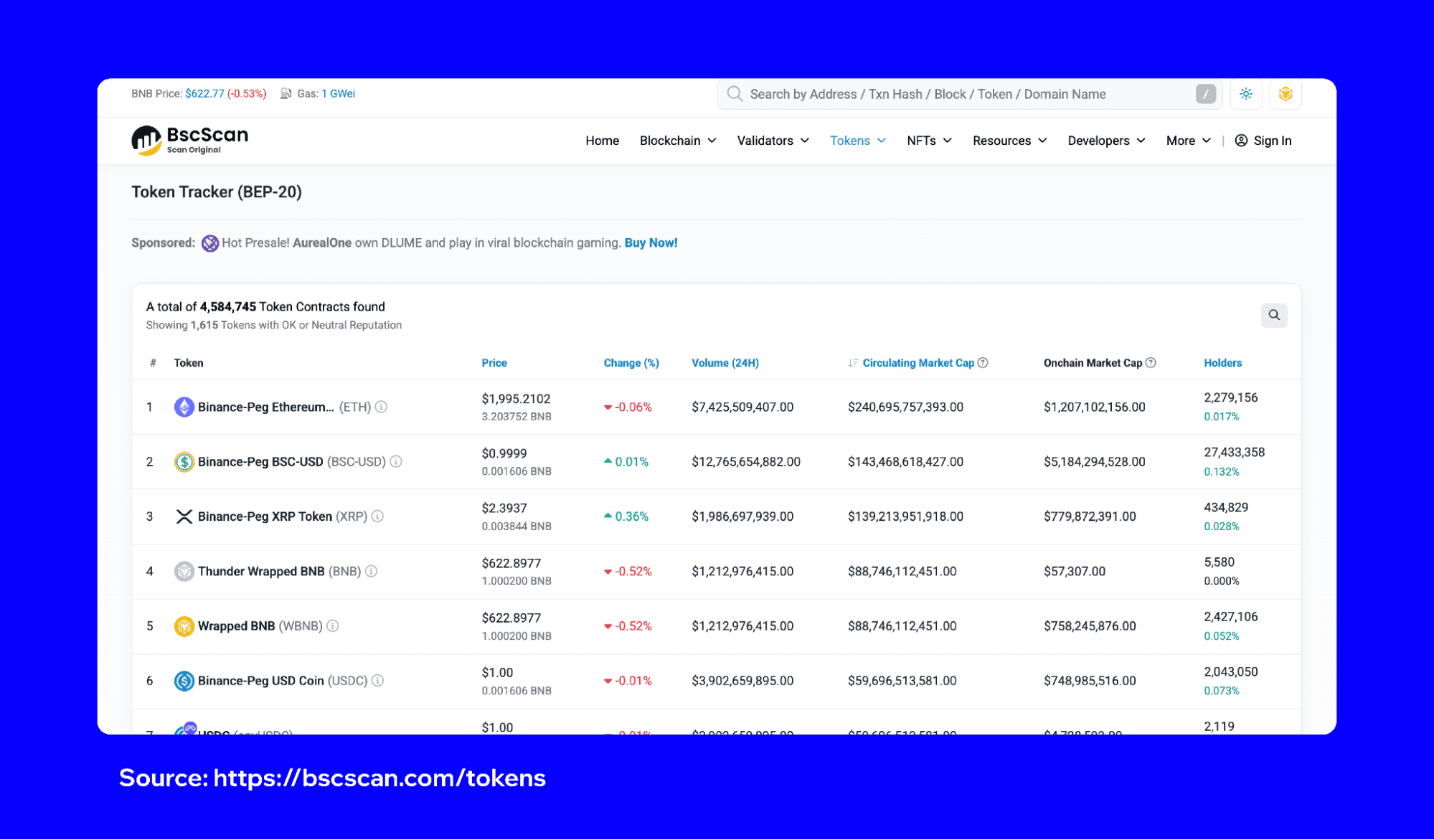Image resolution: width=1434 pixels, height=840 pixels.
Task: Click the Circulating Market Cap help icon
Action: [983, 363]
